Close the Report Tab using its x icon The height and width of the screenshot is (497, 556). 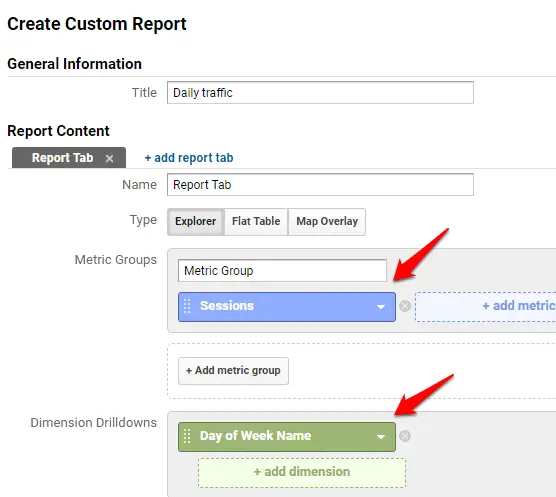[110, 158]
